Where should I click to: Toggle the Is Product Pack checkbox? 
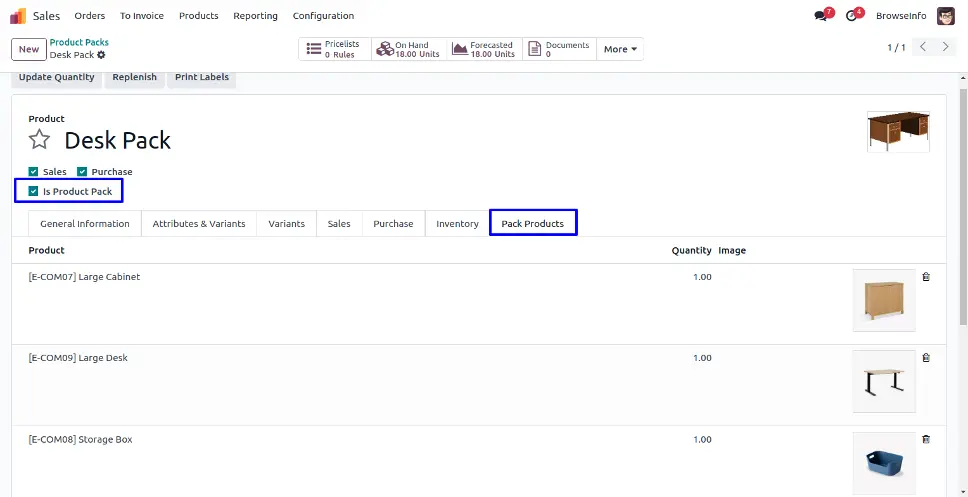pyautogui.click(x=34, y=191)
